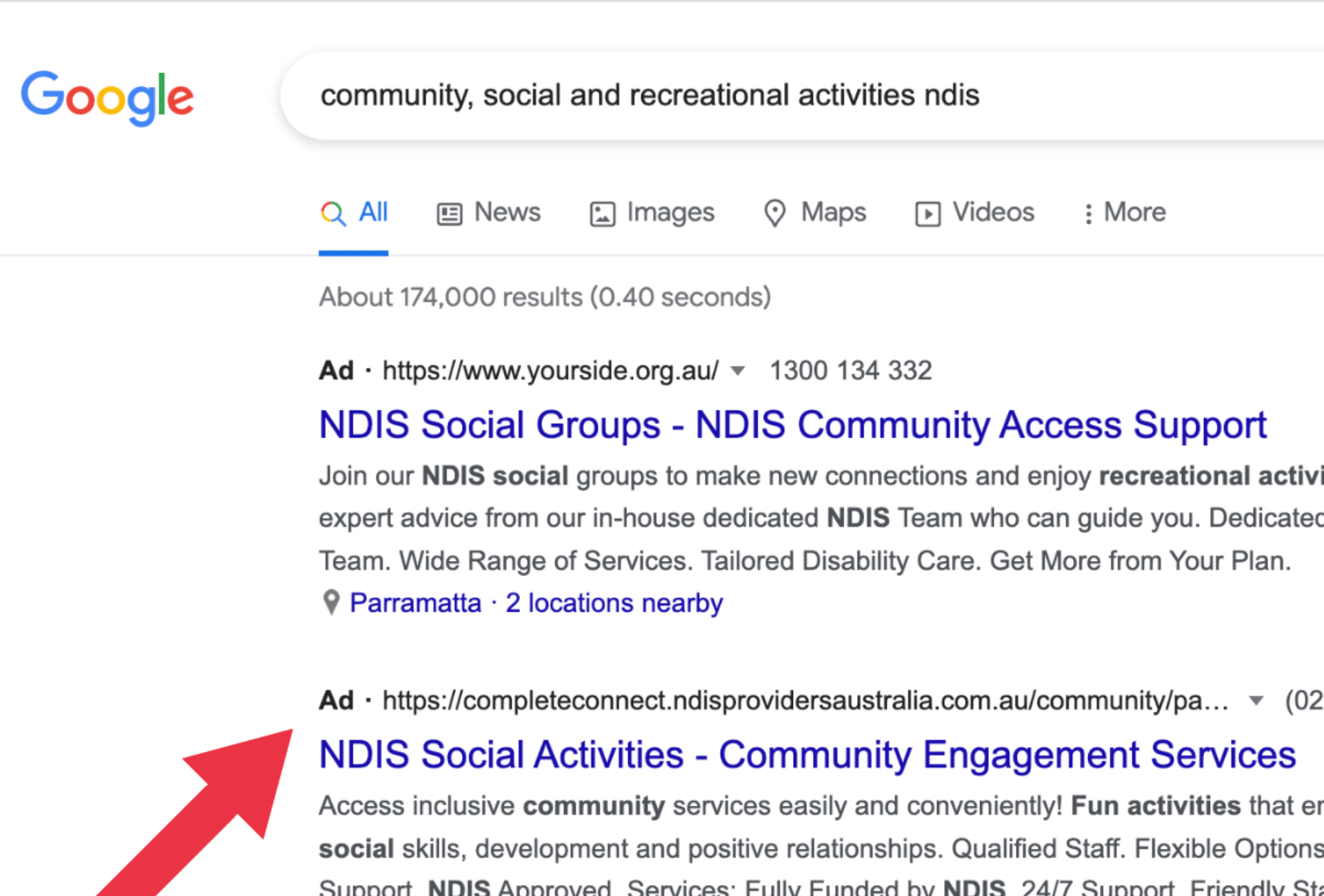The image size is (1324, 896).
Task: Switch to the Images tab
Action: point(670,212)
